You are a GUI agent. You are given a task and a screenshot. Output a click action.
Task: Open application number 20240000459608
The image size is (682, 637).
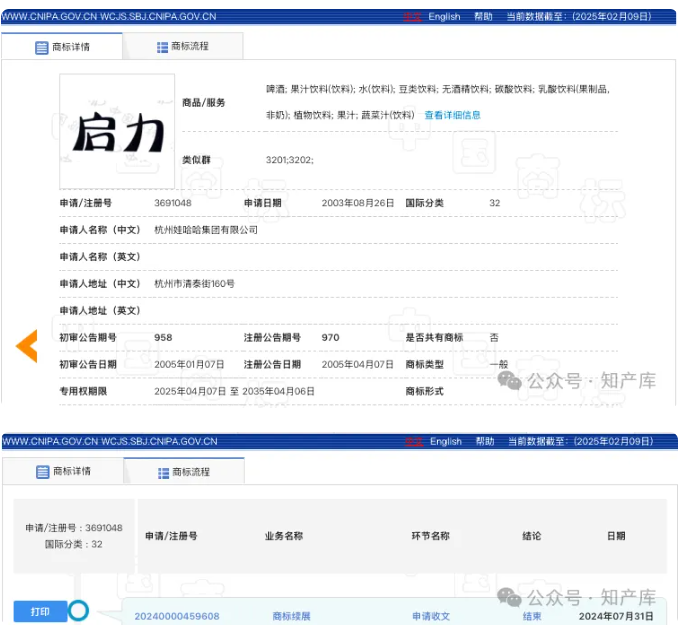pyautogui.click(x=177, y=616)
